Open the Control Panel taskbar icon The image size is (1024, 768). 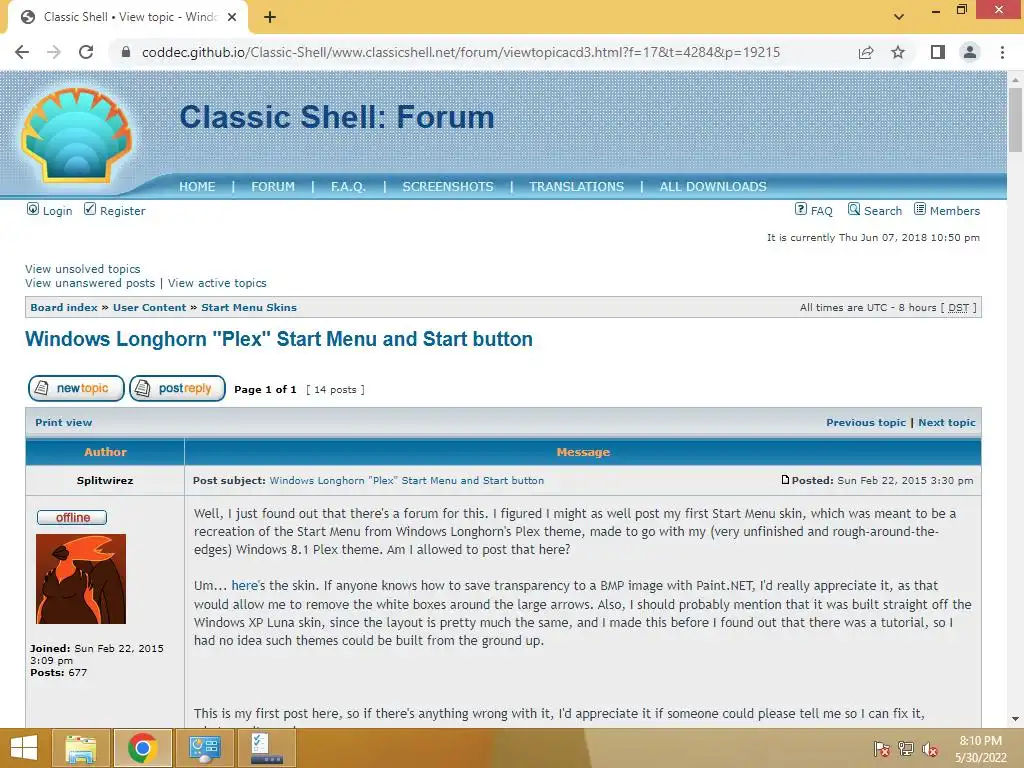click(204, 748)
